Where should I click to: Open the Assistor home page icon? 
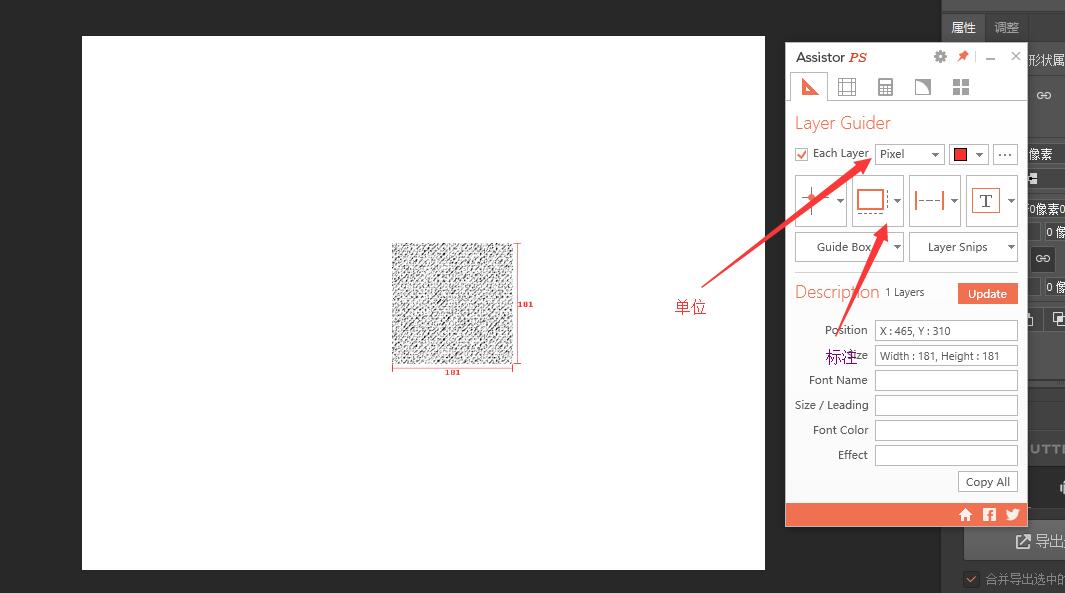pos(965,515)
